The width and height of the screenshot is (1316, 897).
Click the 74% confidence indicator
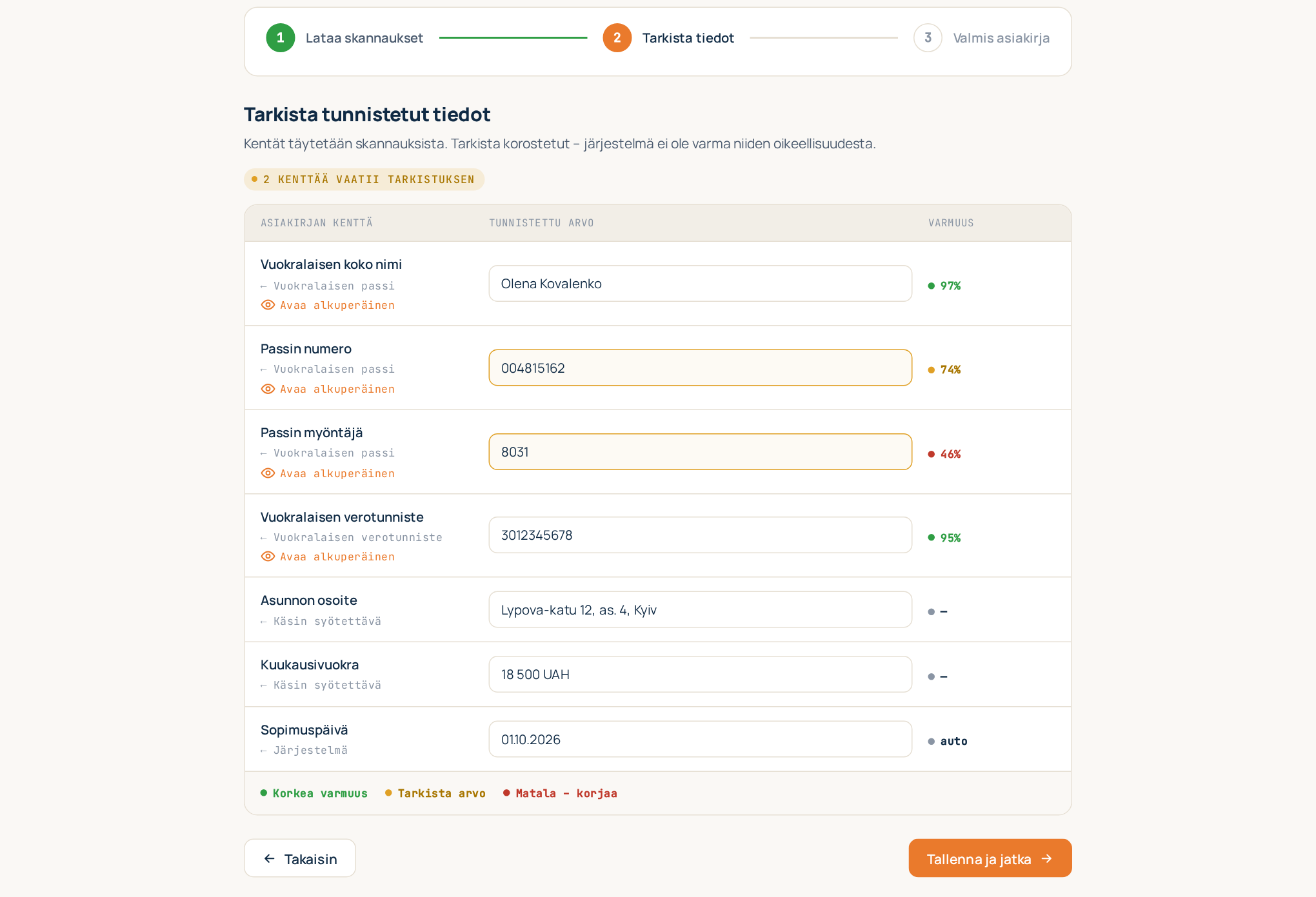tap(944, 370)
